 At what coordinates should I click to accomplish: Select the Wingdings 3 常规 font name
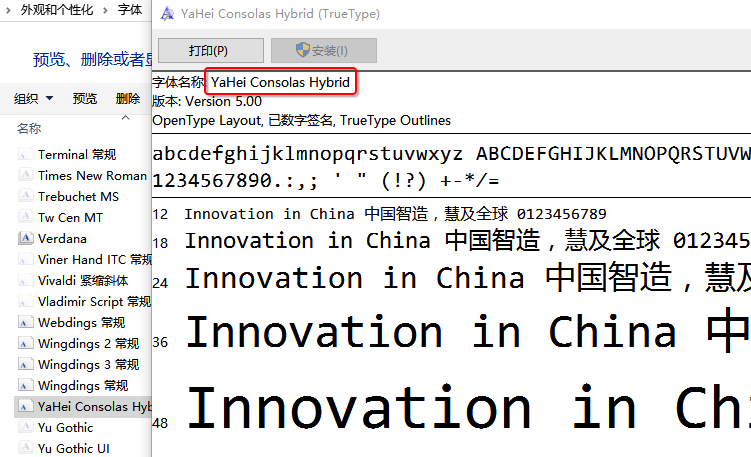point(89,365)
